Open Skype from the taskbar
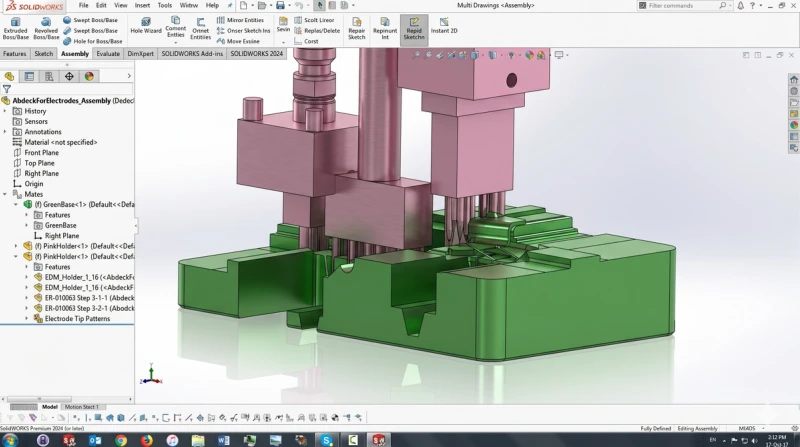The height and width of the screenshot is (447, 800). point(327,440)
